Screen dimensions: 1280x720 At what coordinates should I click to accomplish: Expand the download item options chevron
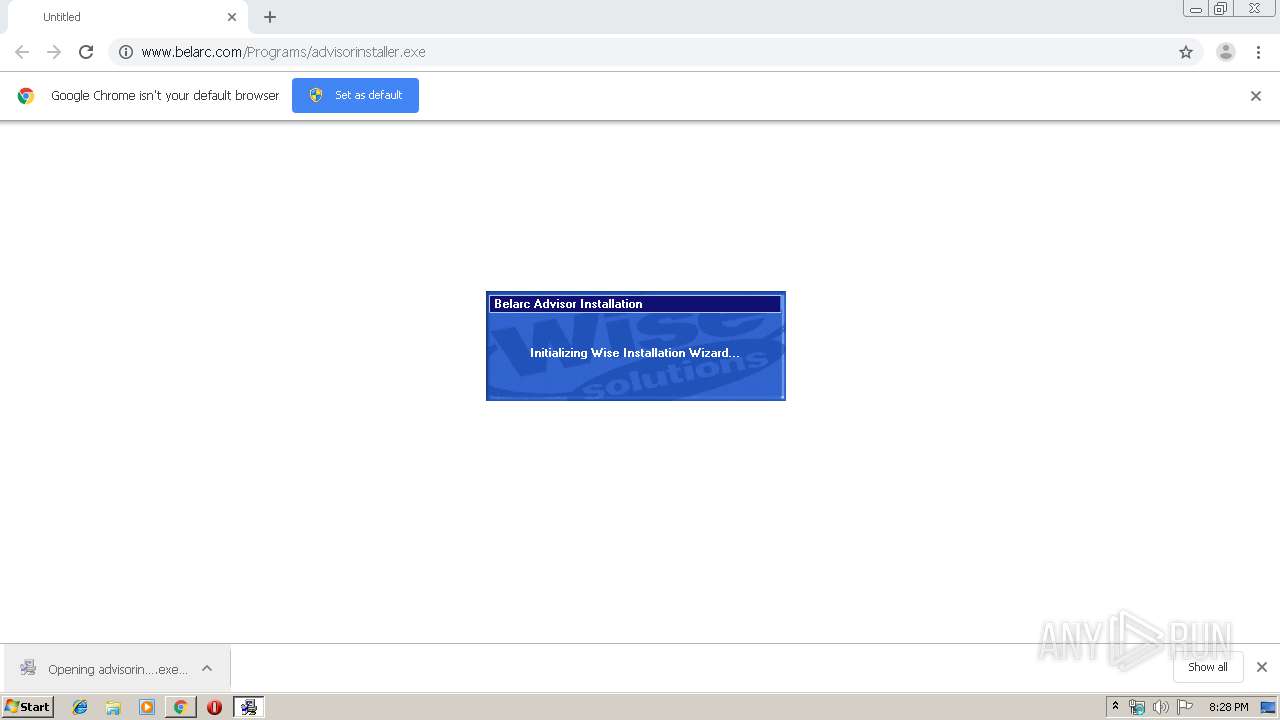tap(207, 669)
